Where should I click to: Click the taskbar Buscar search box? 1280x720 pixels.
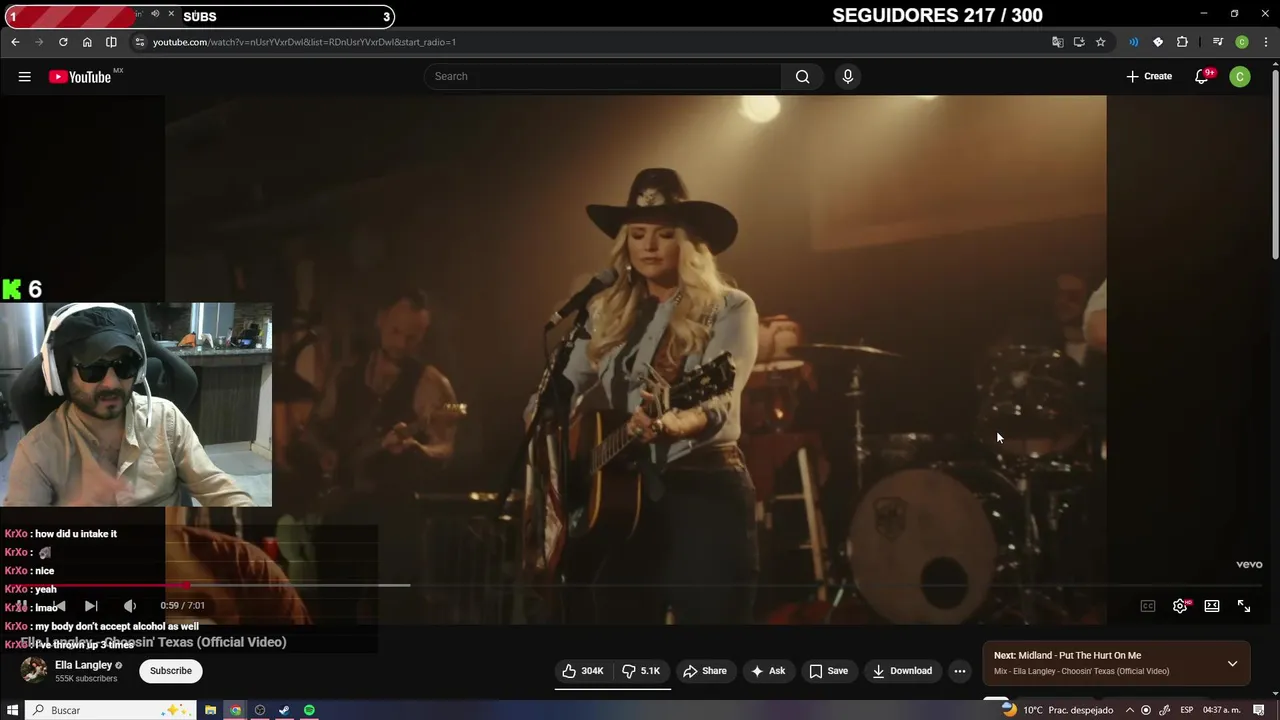click(x=110, y=710)
